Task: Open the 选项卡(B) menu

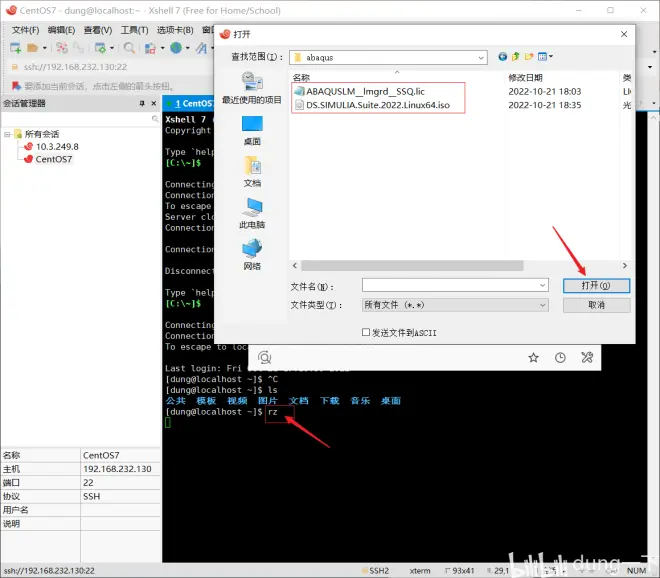Action: [x=175, y=30]
